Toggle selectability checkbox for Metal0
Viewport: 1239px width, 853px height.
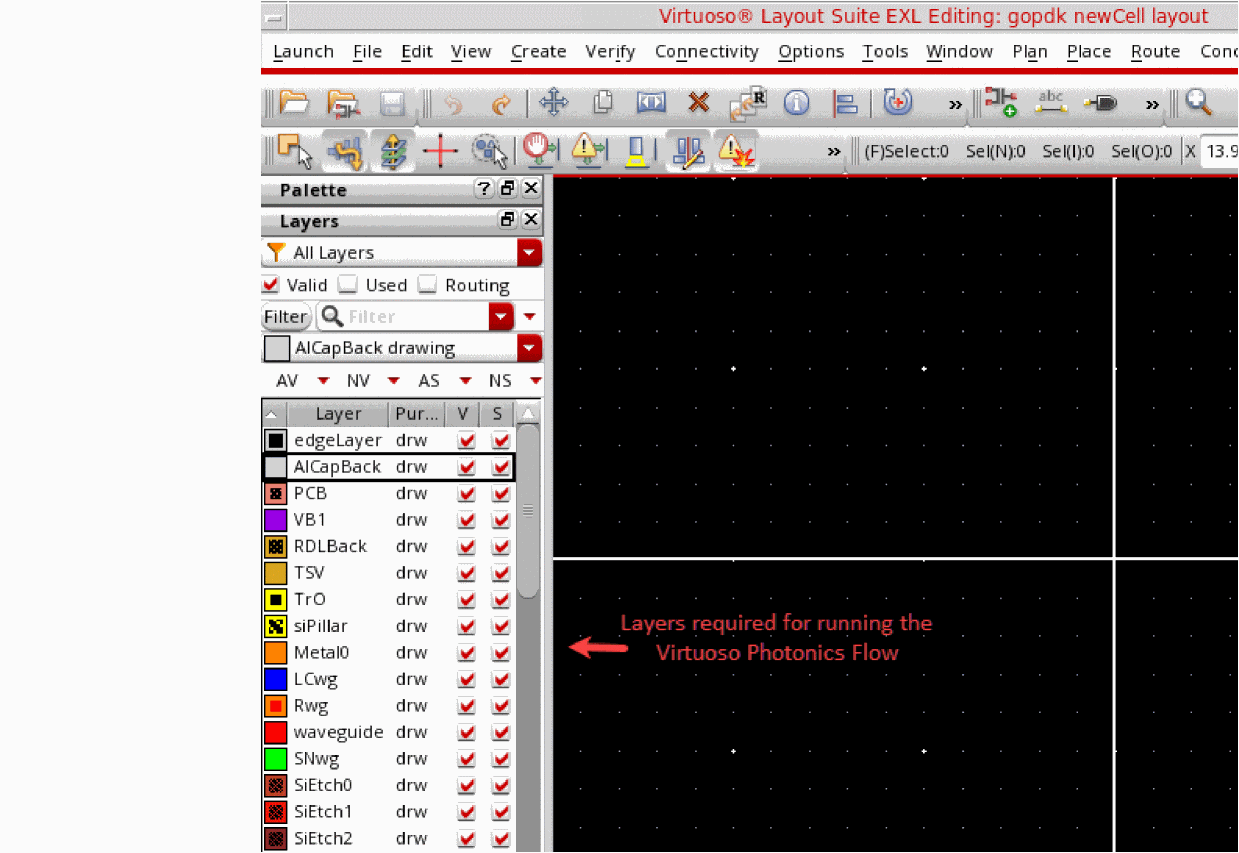tap(501, 652)
